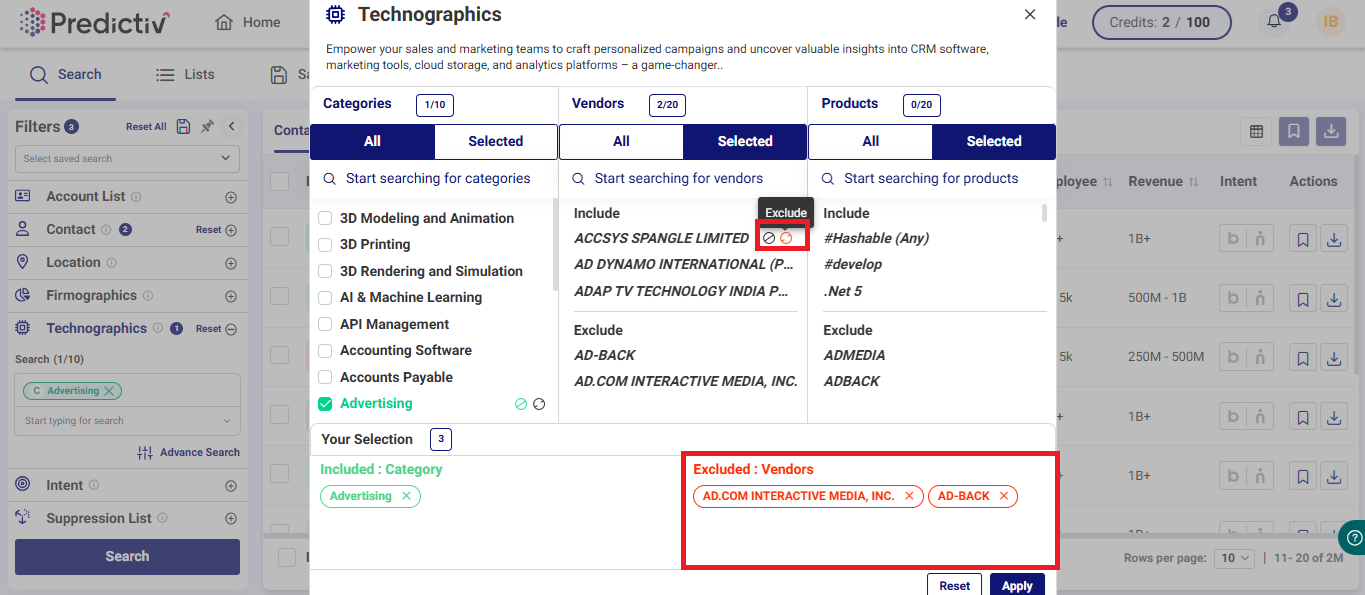Click the Search button in the Filters panel

click(x=127, y=557)
